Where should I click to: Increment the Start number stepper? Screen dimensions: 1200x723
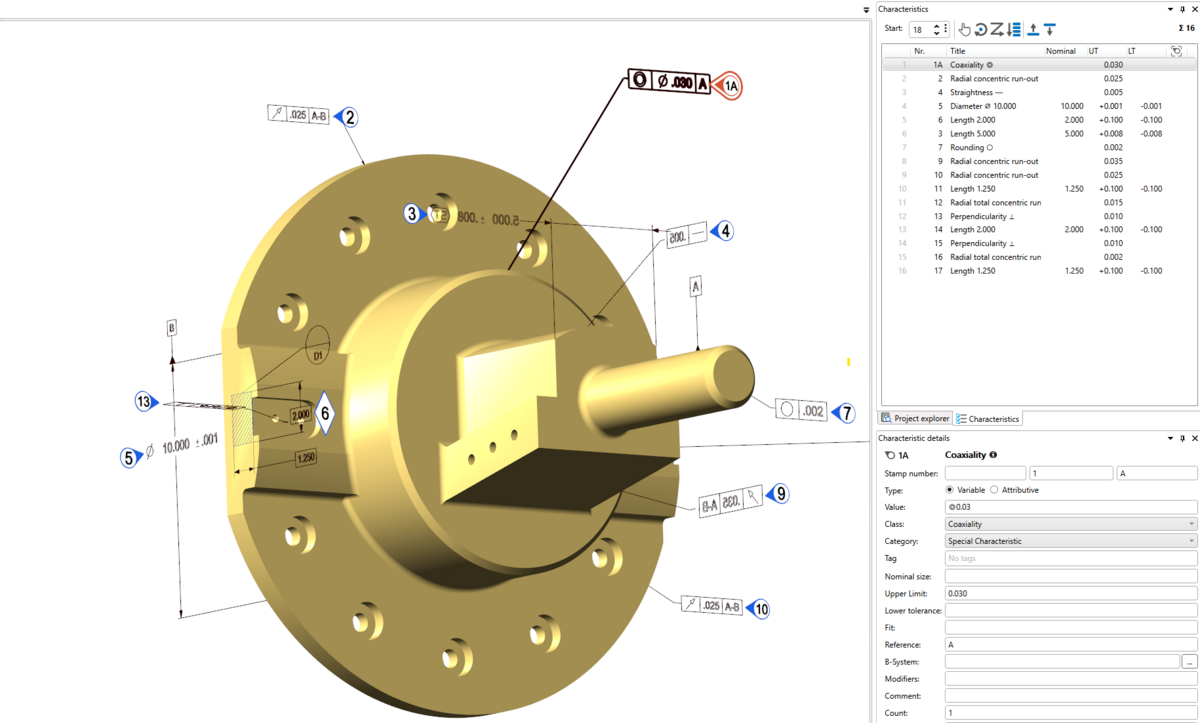[x=936, y=26]
